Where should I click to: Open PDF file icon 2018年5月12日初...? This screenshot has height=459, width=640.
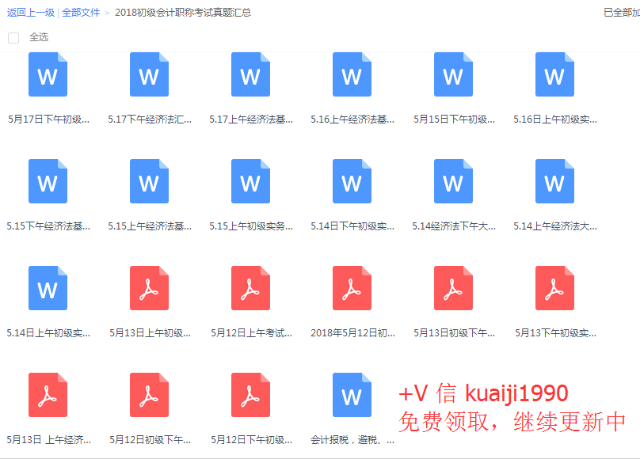(352, 288)
